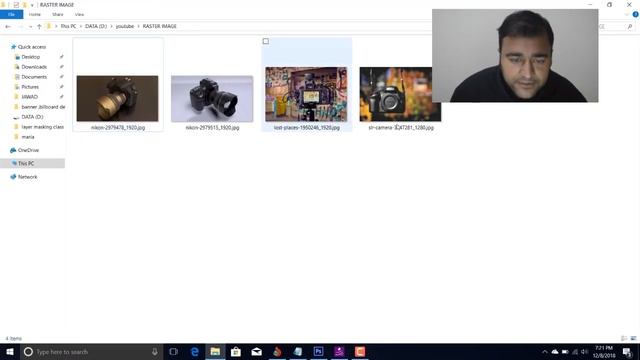Select the nikon-2979478_1920.jpg thumbnail
Screen dimensions: 640x360
click(x=118, y=98)
